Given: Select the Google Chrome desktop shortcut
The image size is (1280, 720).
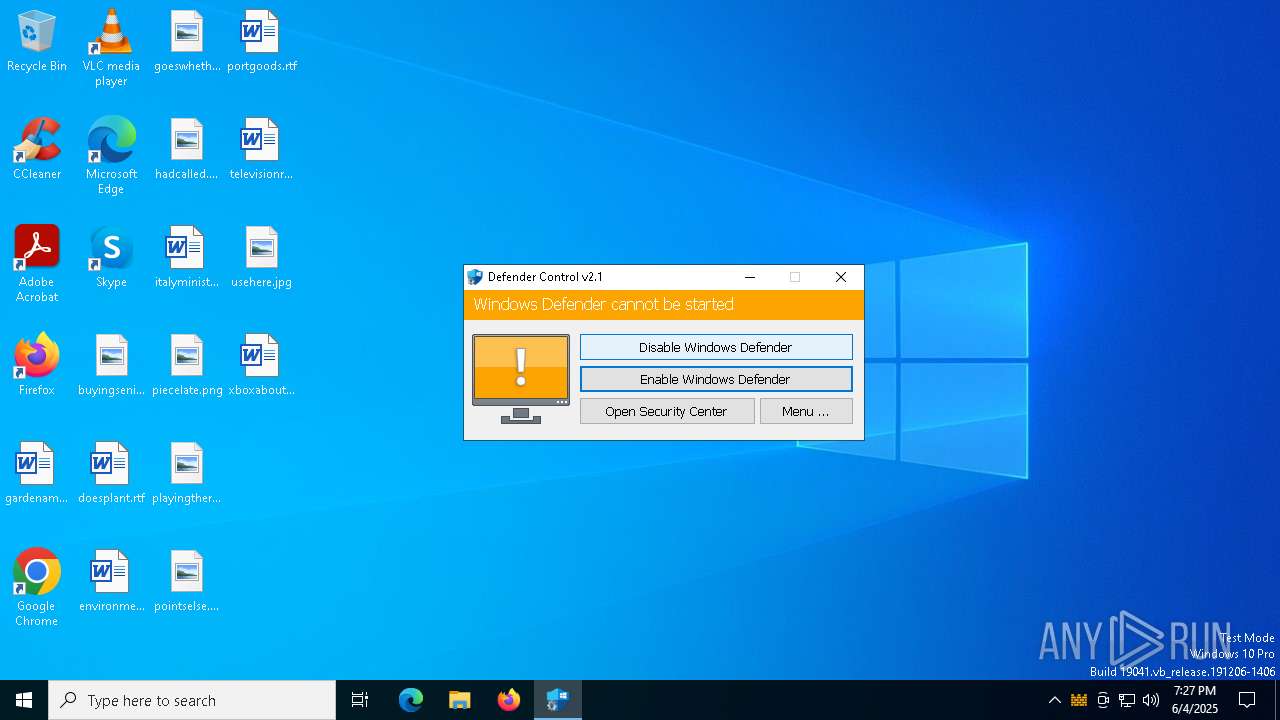Looking at the screenshot, I should (37, 588).
